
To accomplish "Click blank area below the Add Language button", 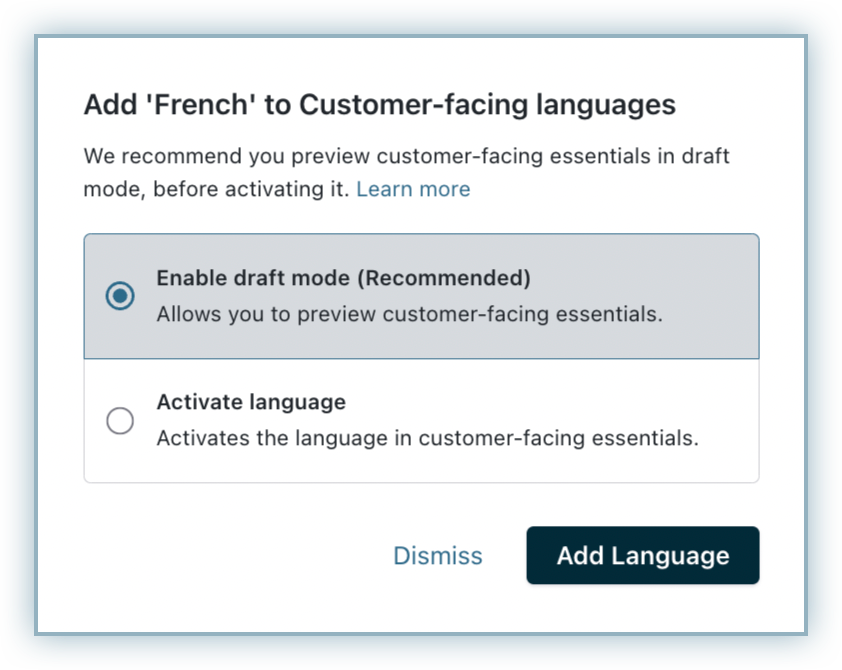I will click(642, 608).
